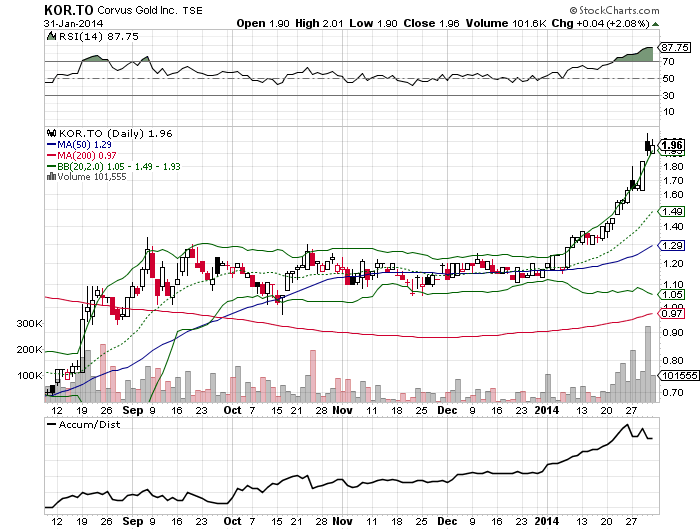This screenshot has height=530, width=700.
Task: Click the last white candlestick at 1.96
Action: [653, 149]
